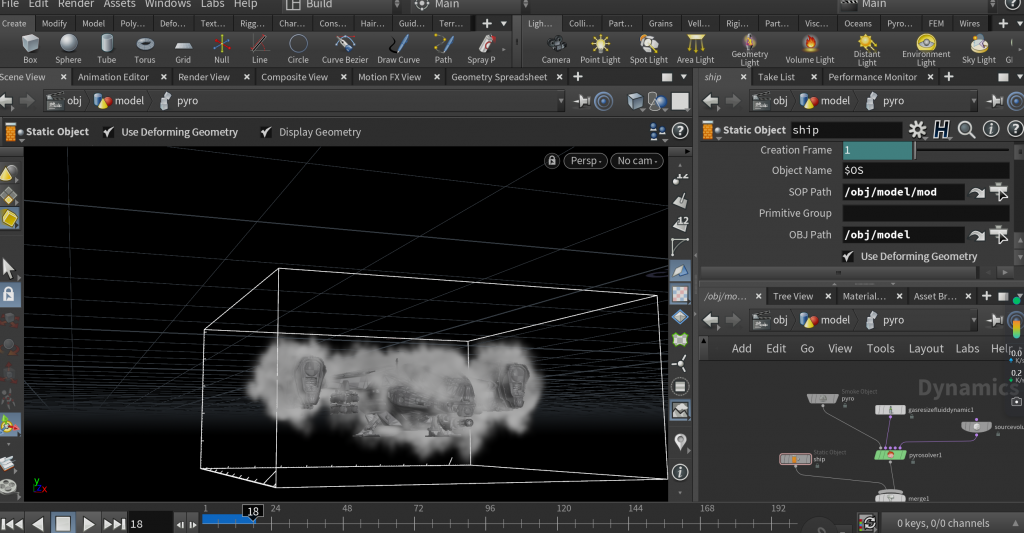Select the Curve Bezier tool
Screen dimensions: 1024x533
coord(345,49)
